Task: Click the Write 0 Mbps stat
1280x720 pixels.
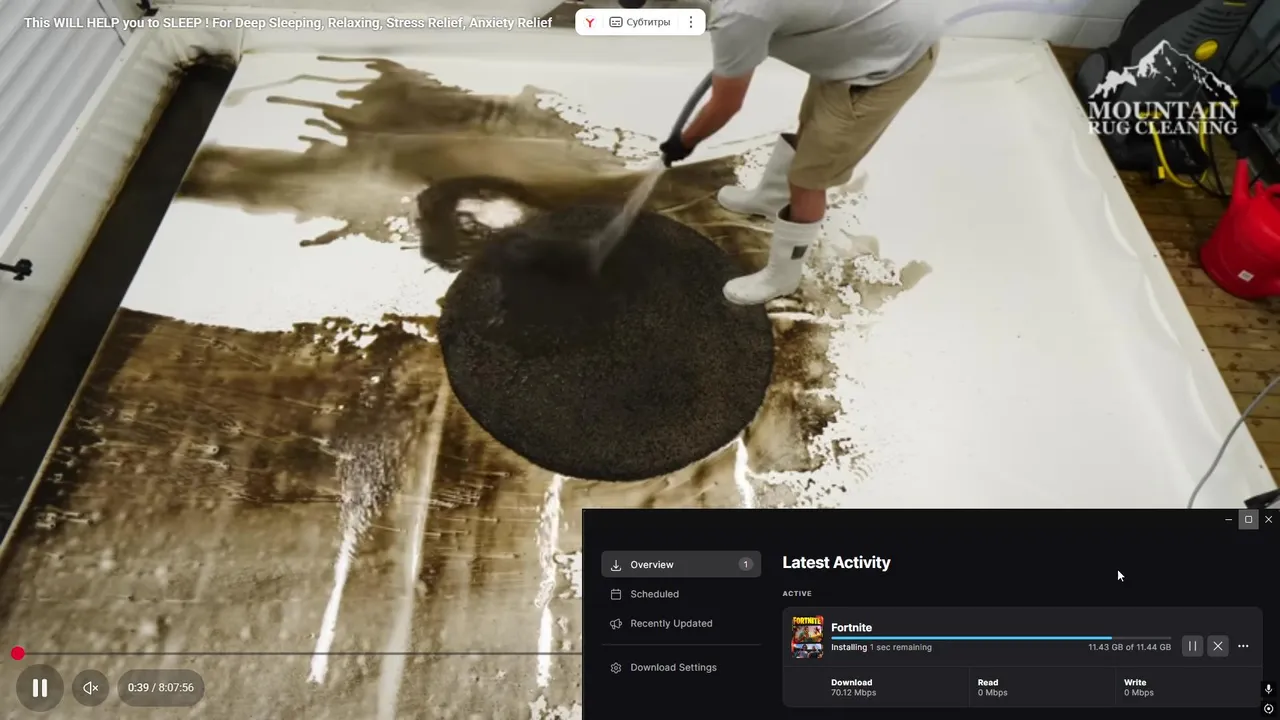Action: coord(1138,687)
